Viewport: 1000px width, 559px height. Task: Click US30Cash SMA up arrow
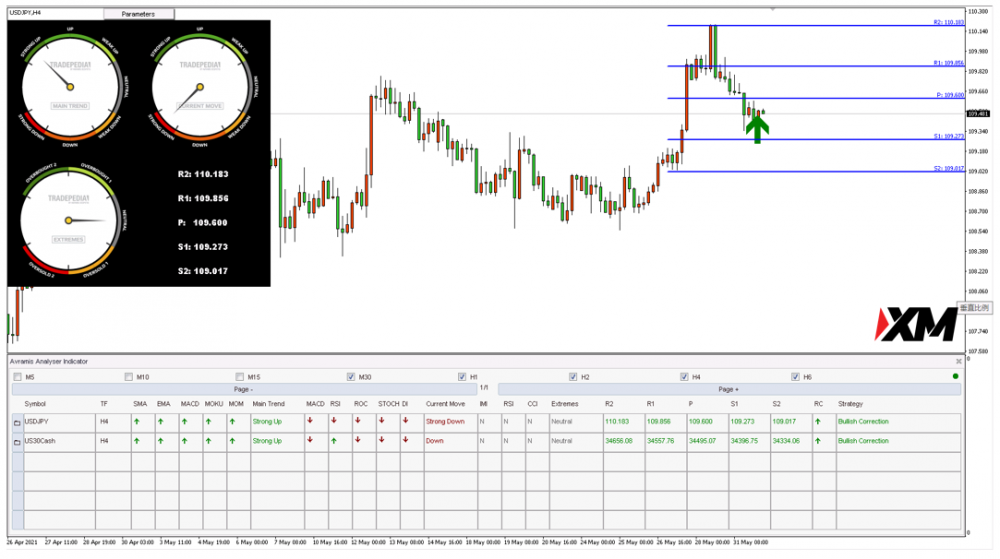(x=136, y=440)
